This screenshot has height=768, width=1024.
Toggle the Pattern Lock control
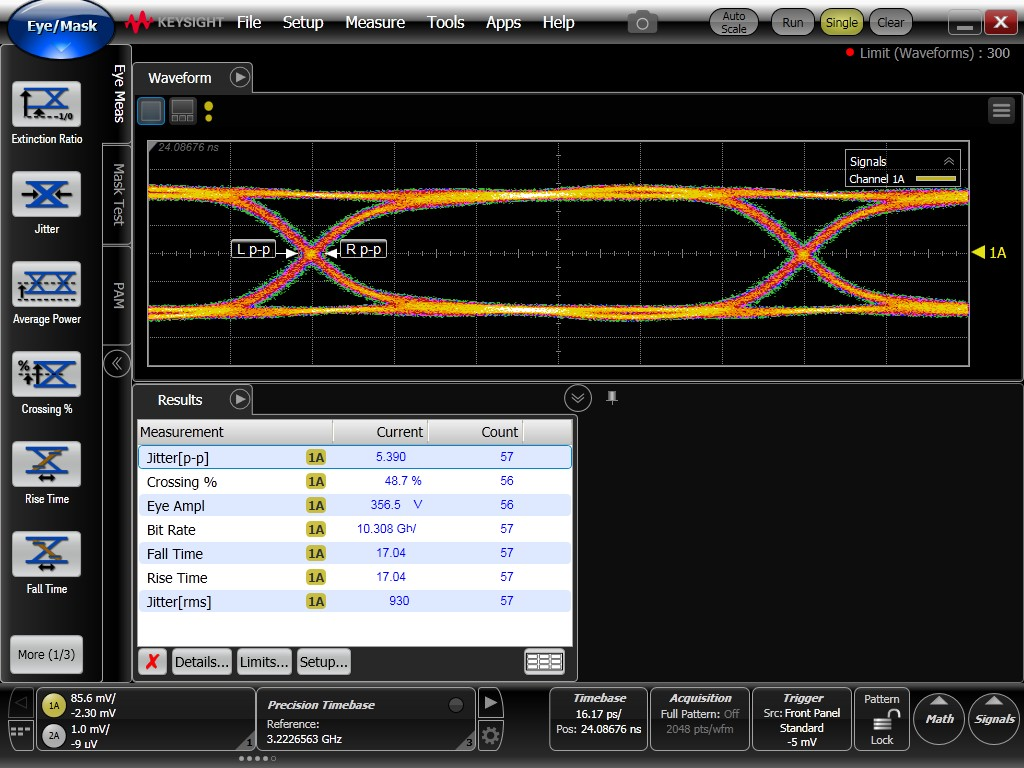pyautogui.click(x=881, y=719)
